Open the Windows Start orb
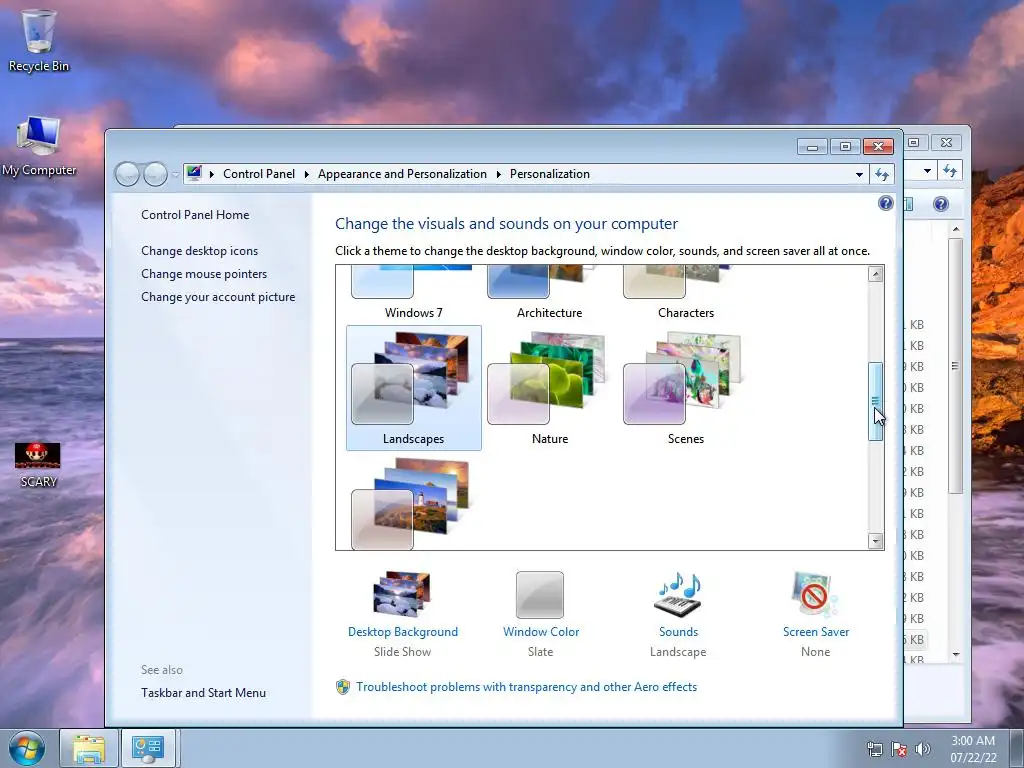Image resolution: width=1024 pixels, height=768 pixels. [27, 748]
